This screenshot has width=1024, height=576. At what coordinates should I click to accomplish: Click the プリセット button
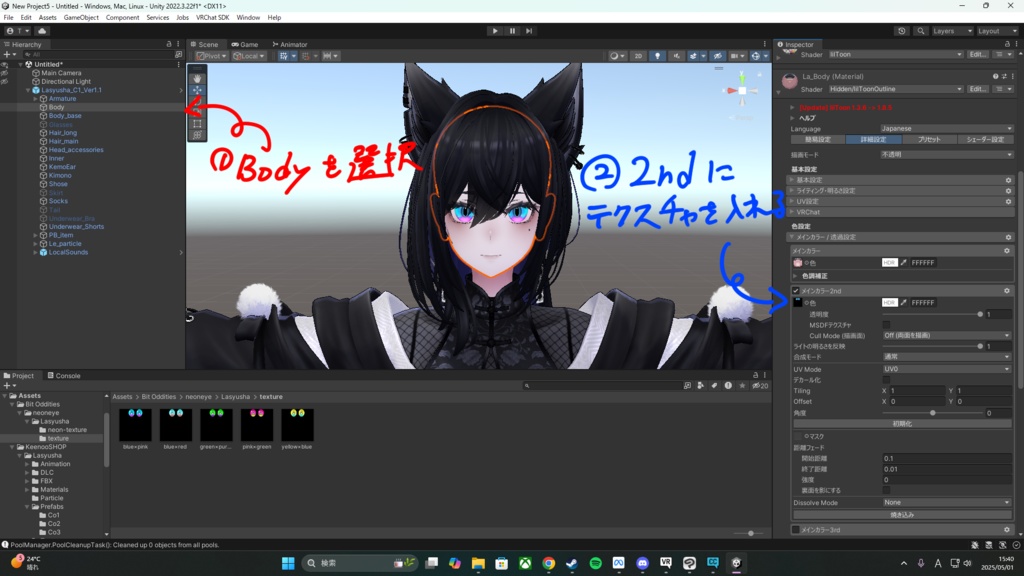point(929,139)
